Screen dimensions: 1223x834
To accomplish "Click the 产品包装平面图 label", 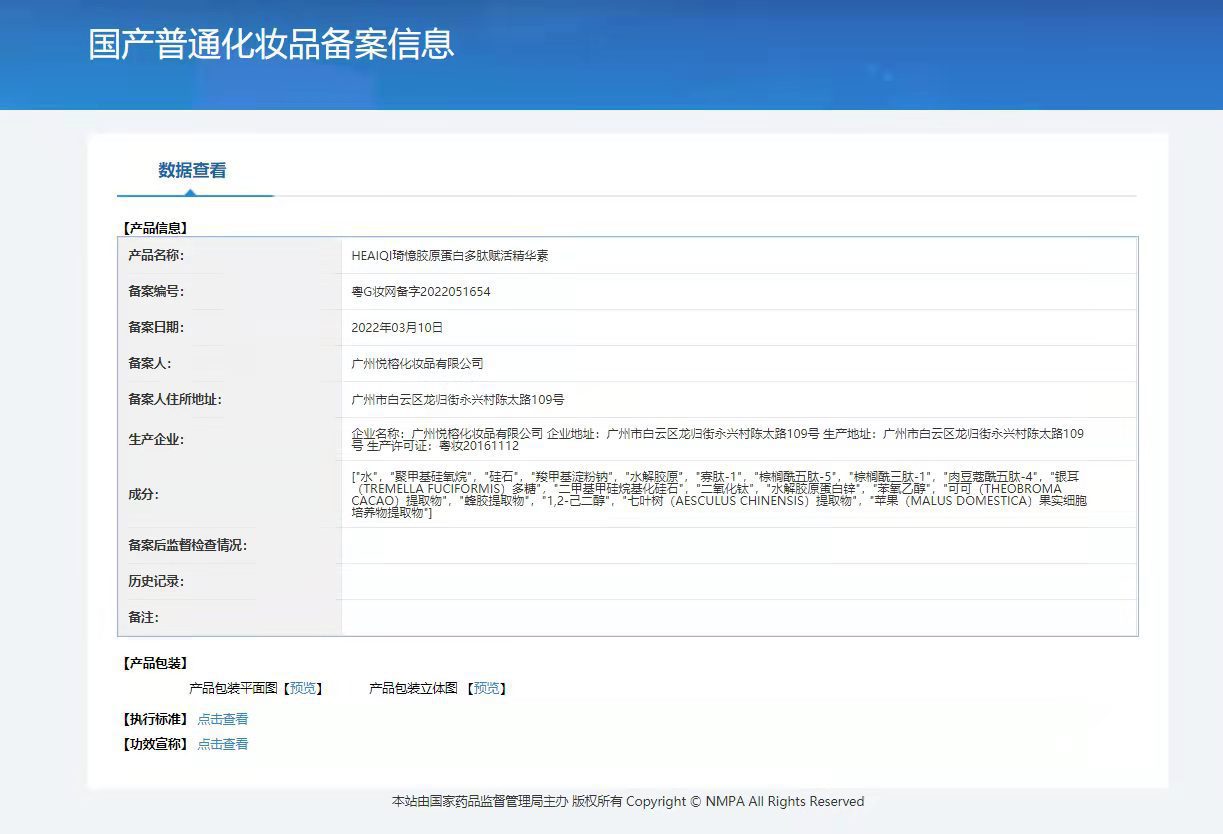I will pyautogui.click(x=233, y=688).
